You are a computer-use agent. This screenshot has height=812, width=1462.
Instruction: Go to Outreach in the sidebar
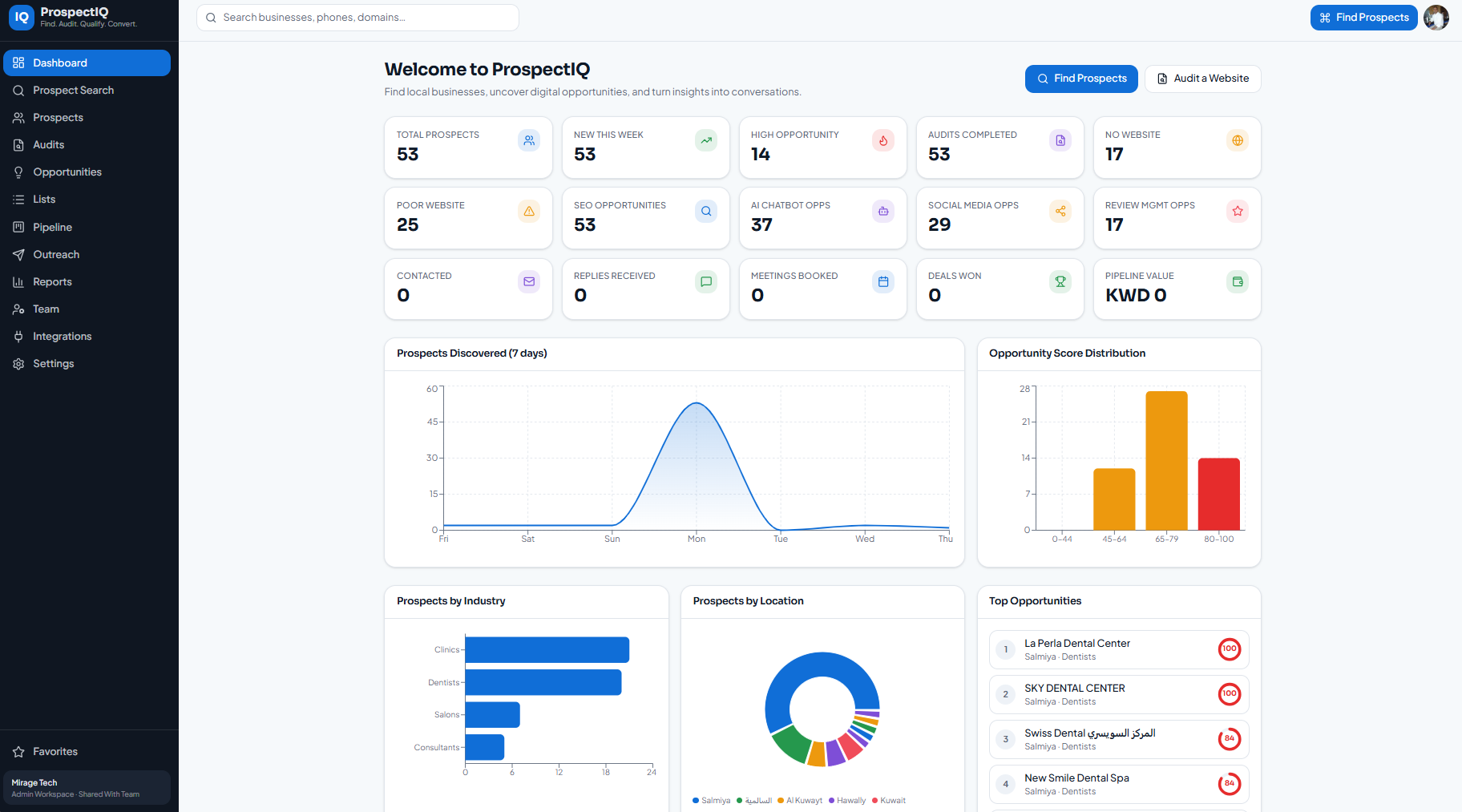(87, 254)
